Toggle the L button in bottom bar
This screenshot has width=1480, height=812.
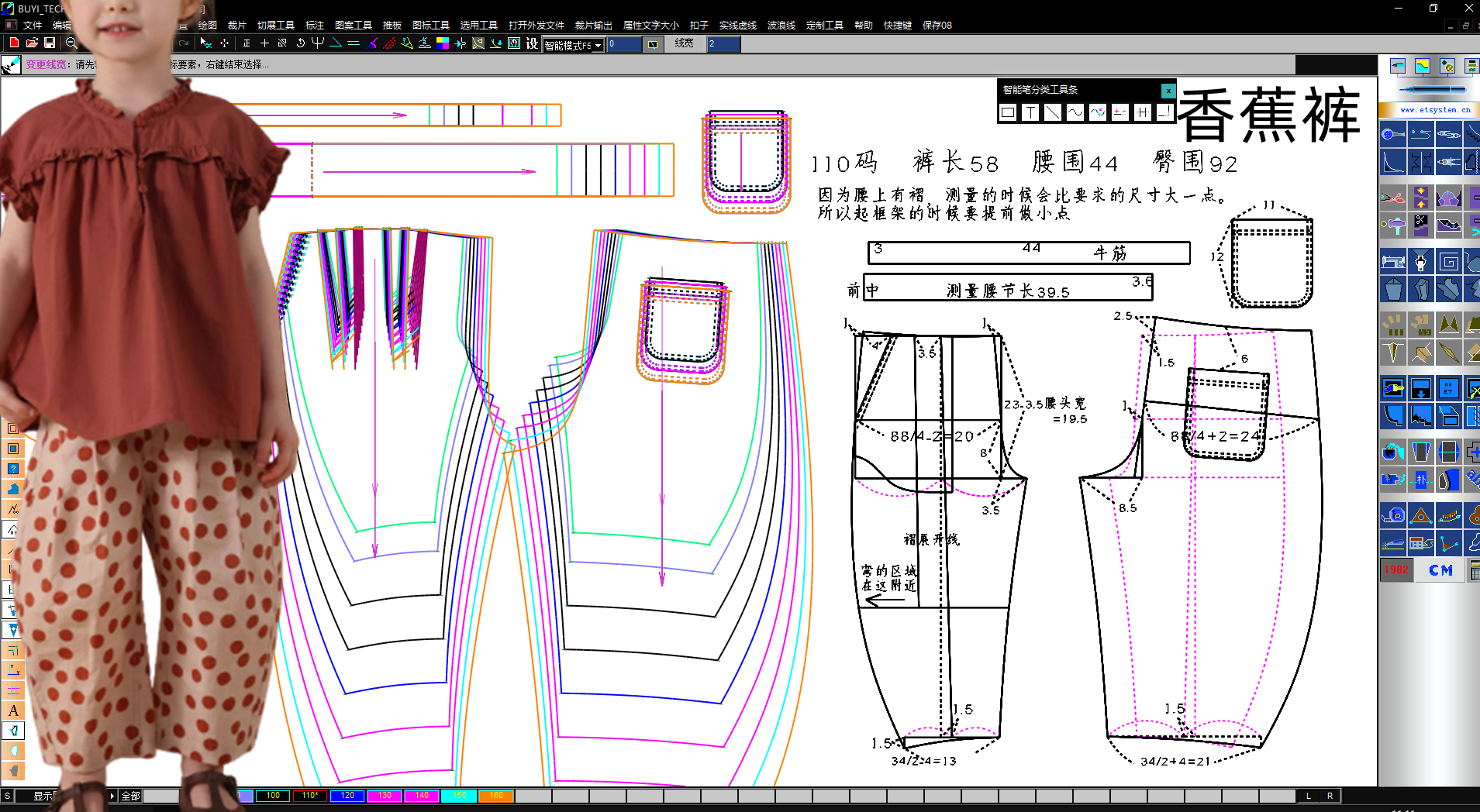click(x=1309, y=796)
